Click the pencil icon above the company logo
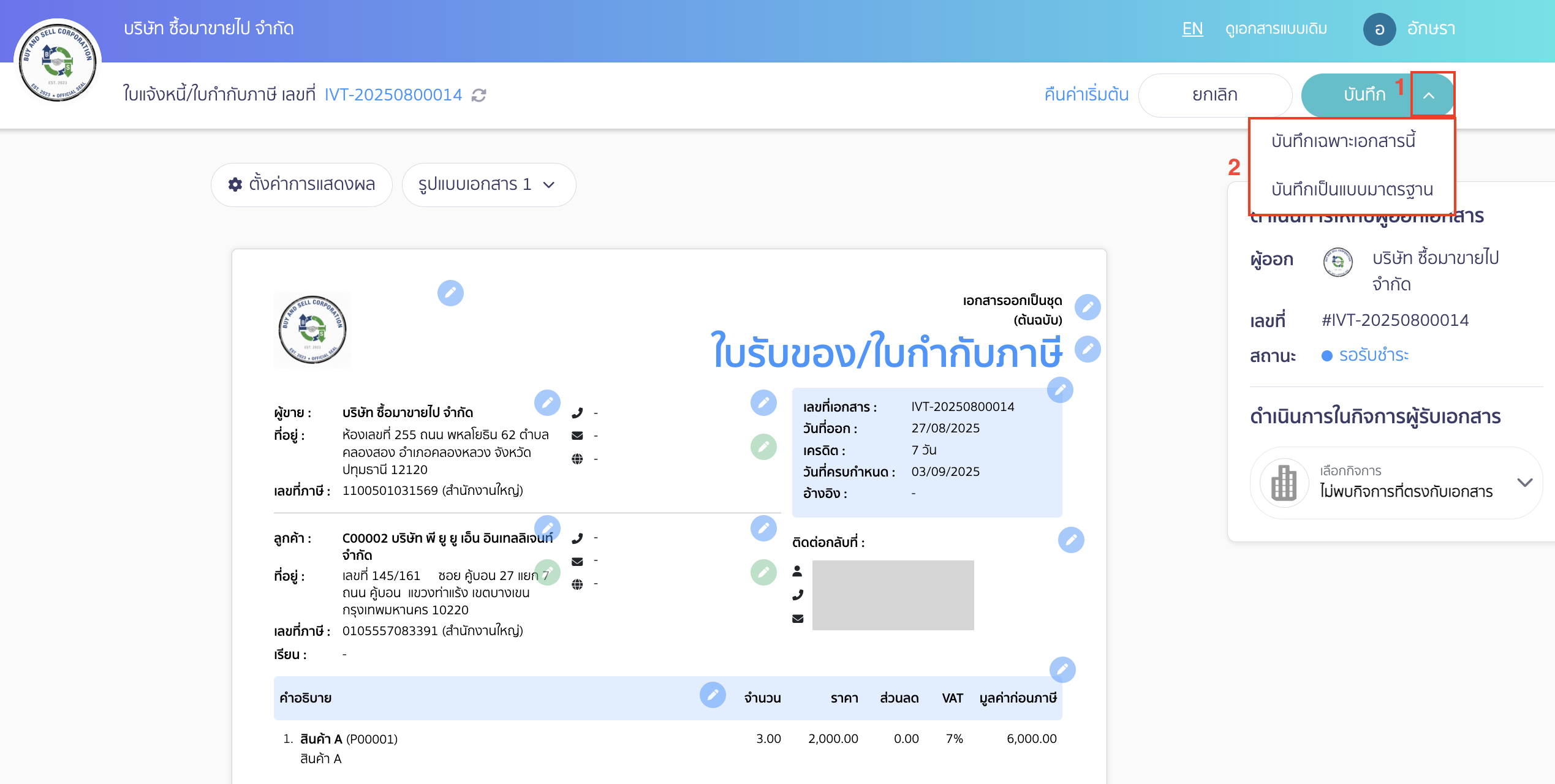The height and width of the screenshot is (784, 1555). 451,294
